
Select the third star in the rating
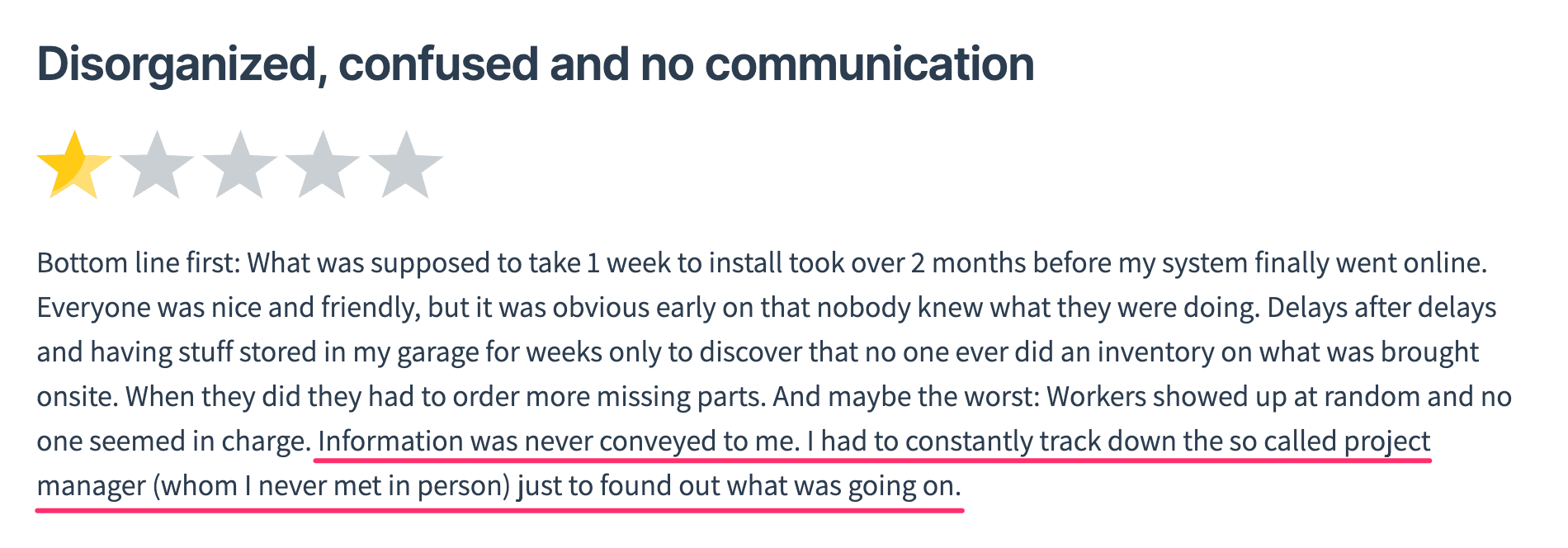point(239,165)
